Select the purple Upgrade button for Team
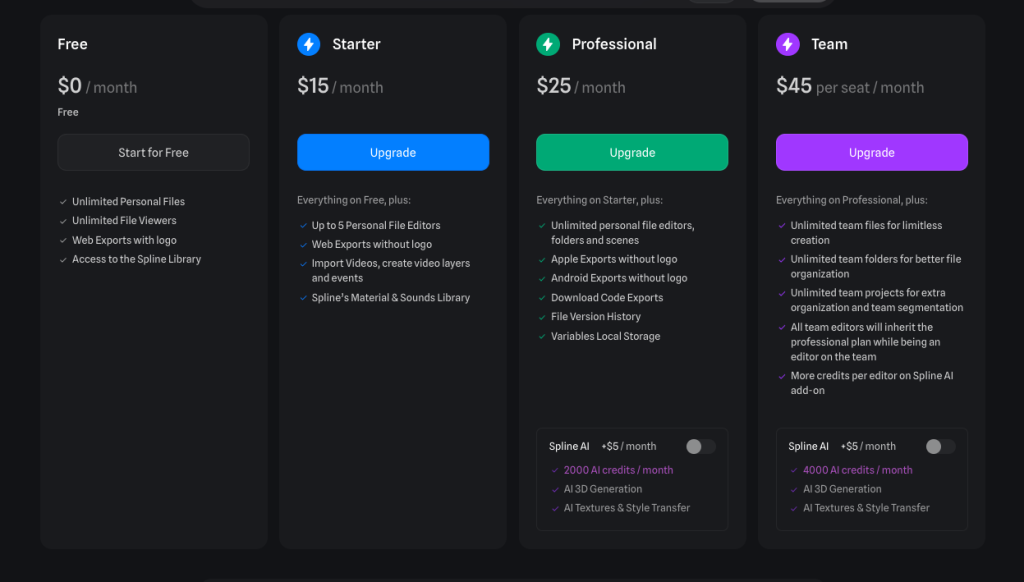Screen dimensions: 1024x582 click(x=872, y=153)
